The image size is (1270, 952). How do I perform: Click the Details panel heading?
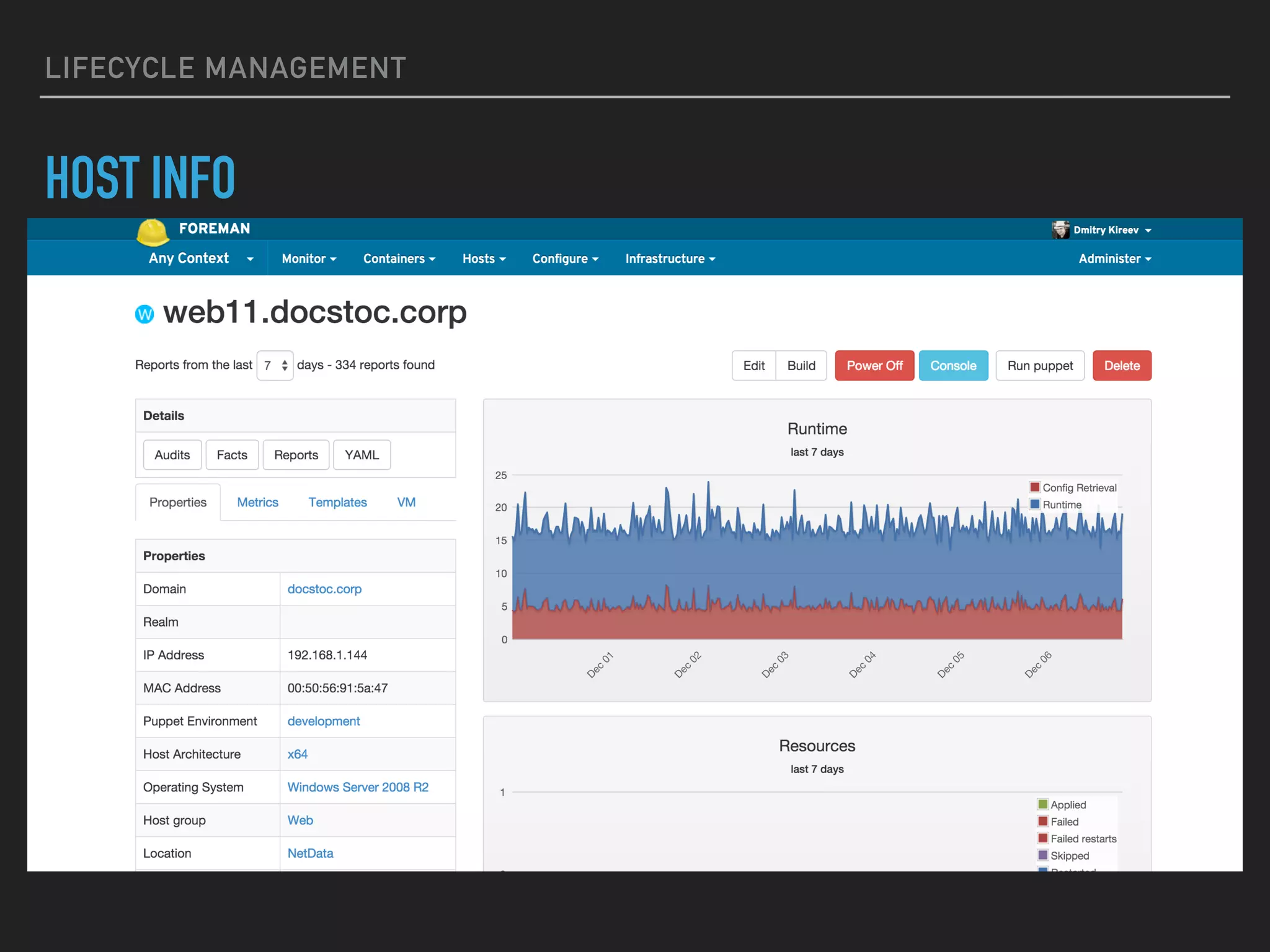164,416
